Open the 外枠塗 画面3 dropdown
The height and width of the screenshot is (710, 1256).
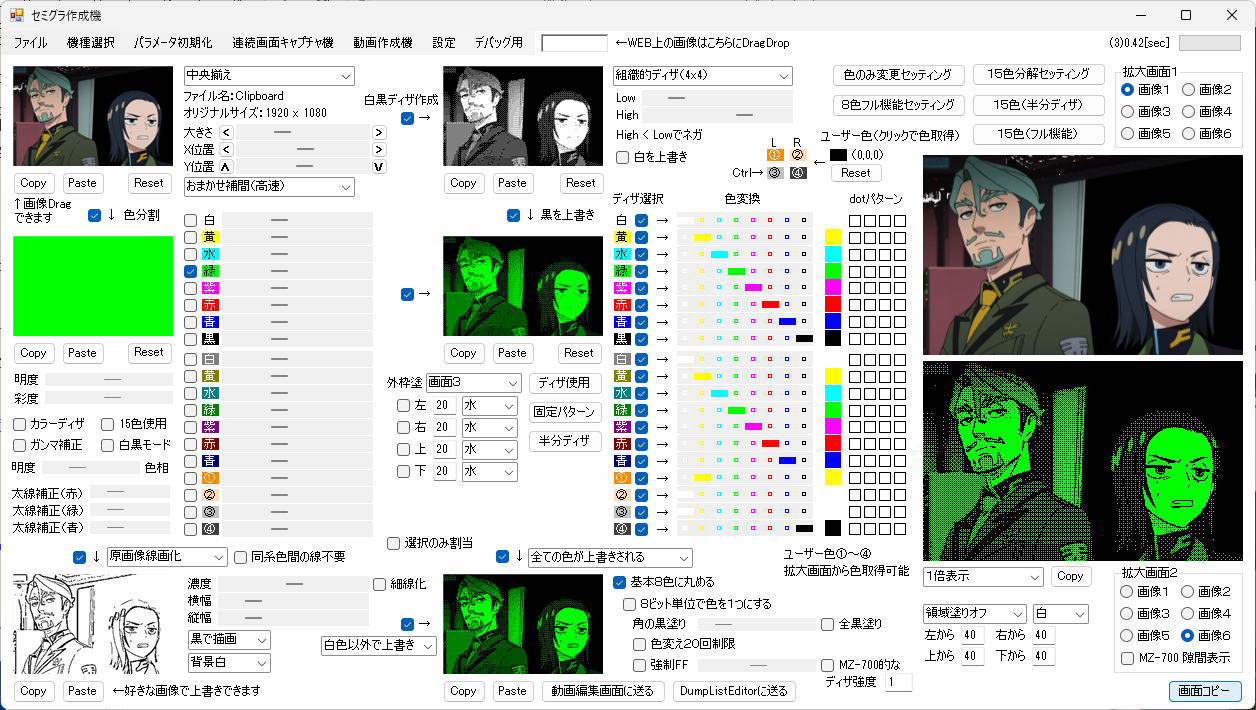coord(473,382)
